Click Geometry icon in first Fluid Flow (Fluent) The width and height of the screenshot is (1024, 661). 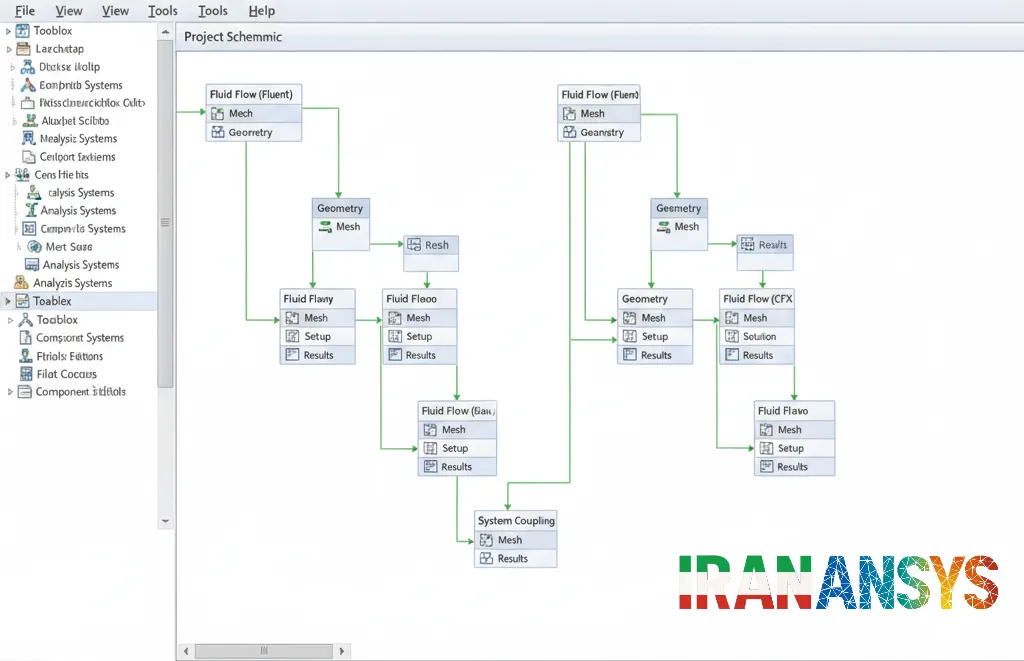(x=218, y=133)
